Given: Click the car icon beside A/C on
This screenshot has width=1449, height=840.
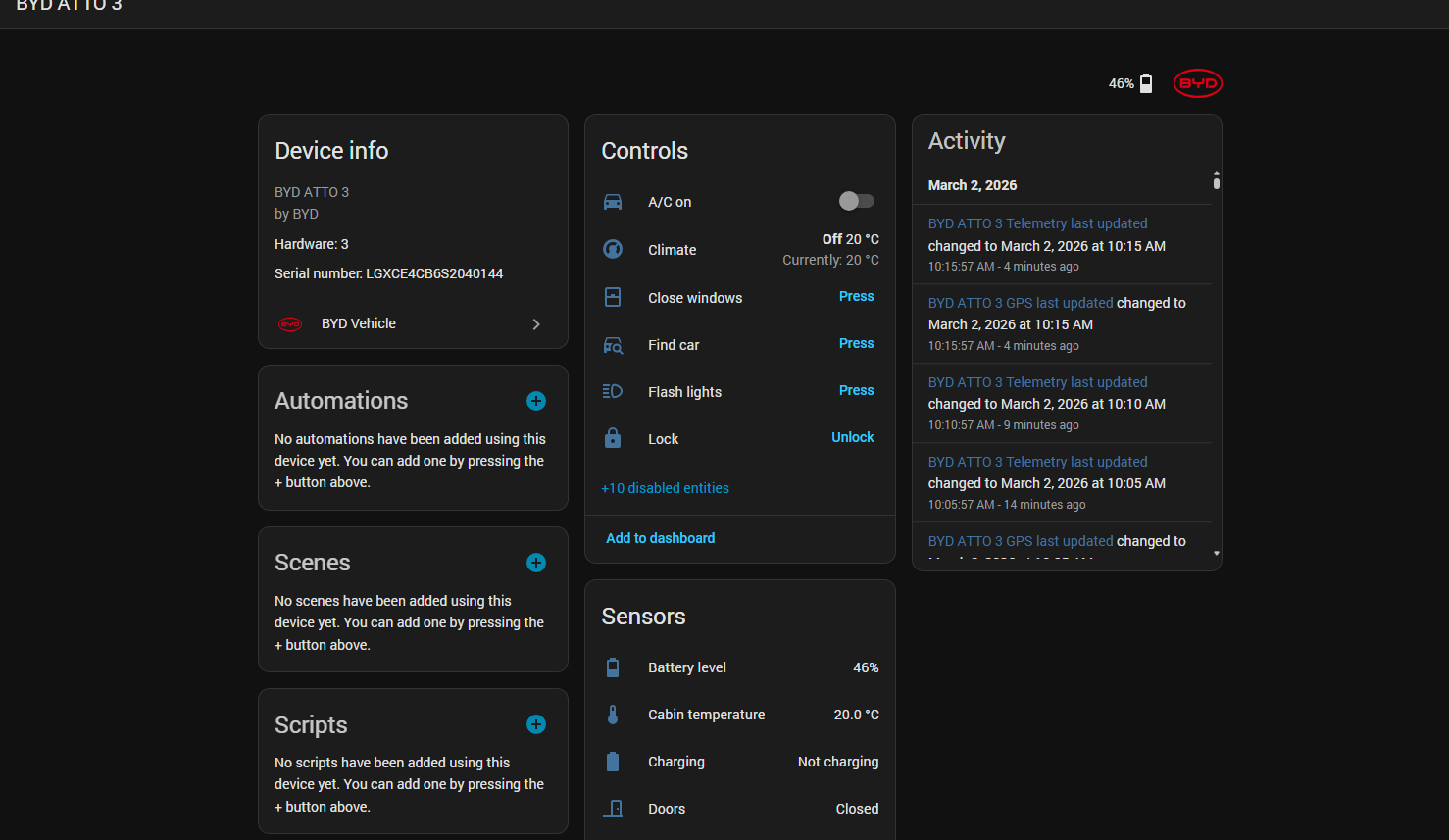Looking at the screenshot, I should 613,202.
